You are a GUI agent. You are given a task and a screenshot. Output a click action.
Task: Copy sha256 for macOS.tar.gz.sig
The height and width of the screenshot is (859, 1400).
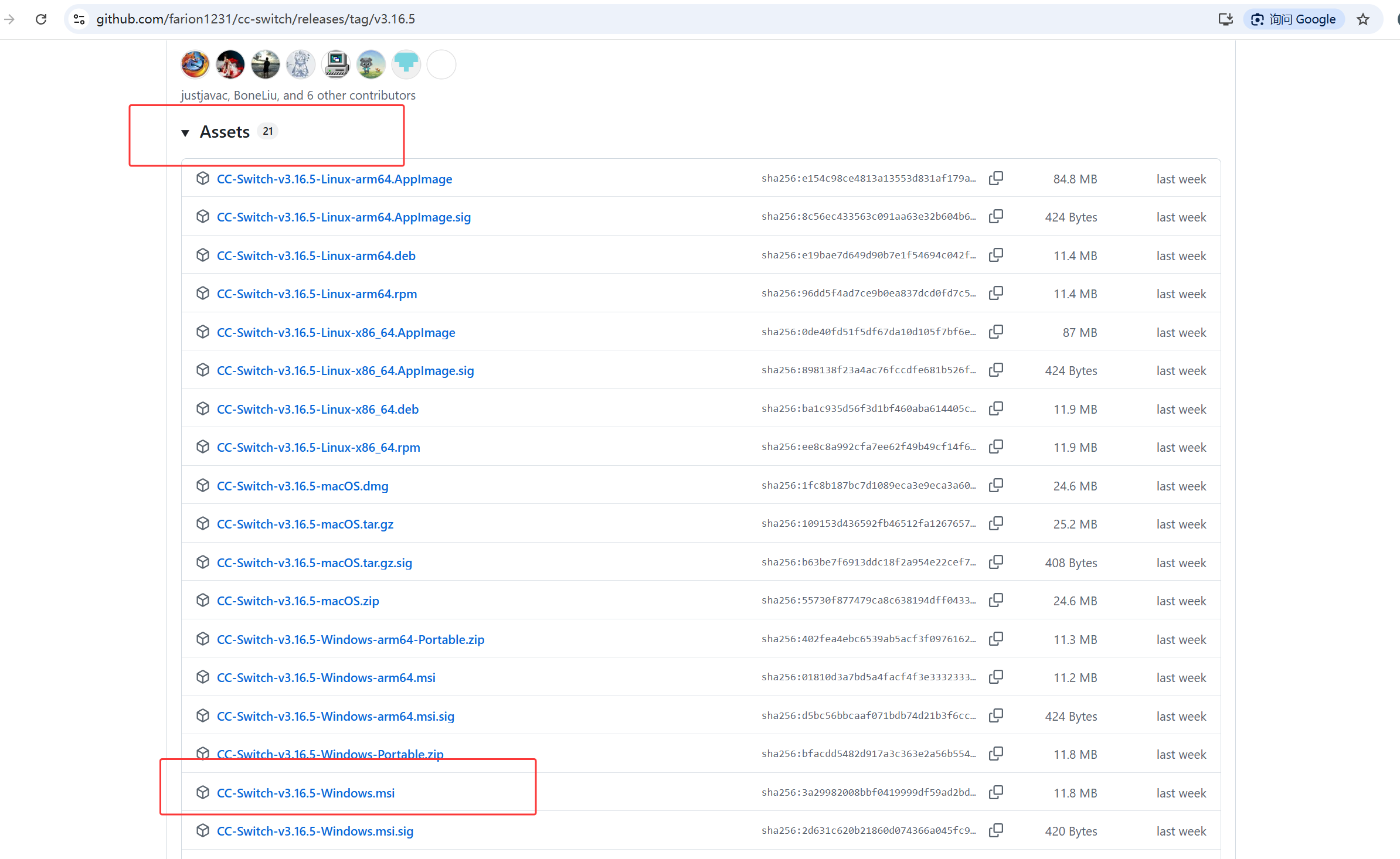(996, 562)
